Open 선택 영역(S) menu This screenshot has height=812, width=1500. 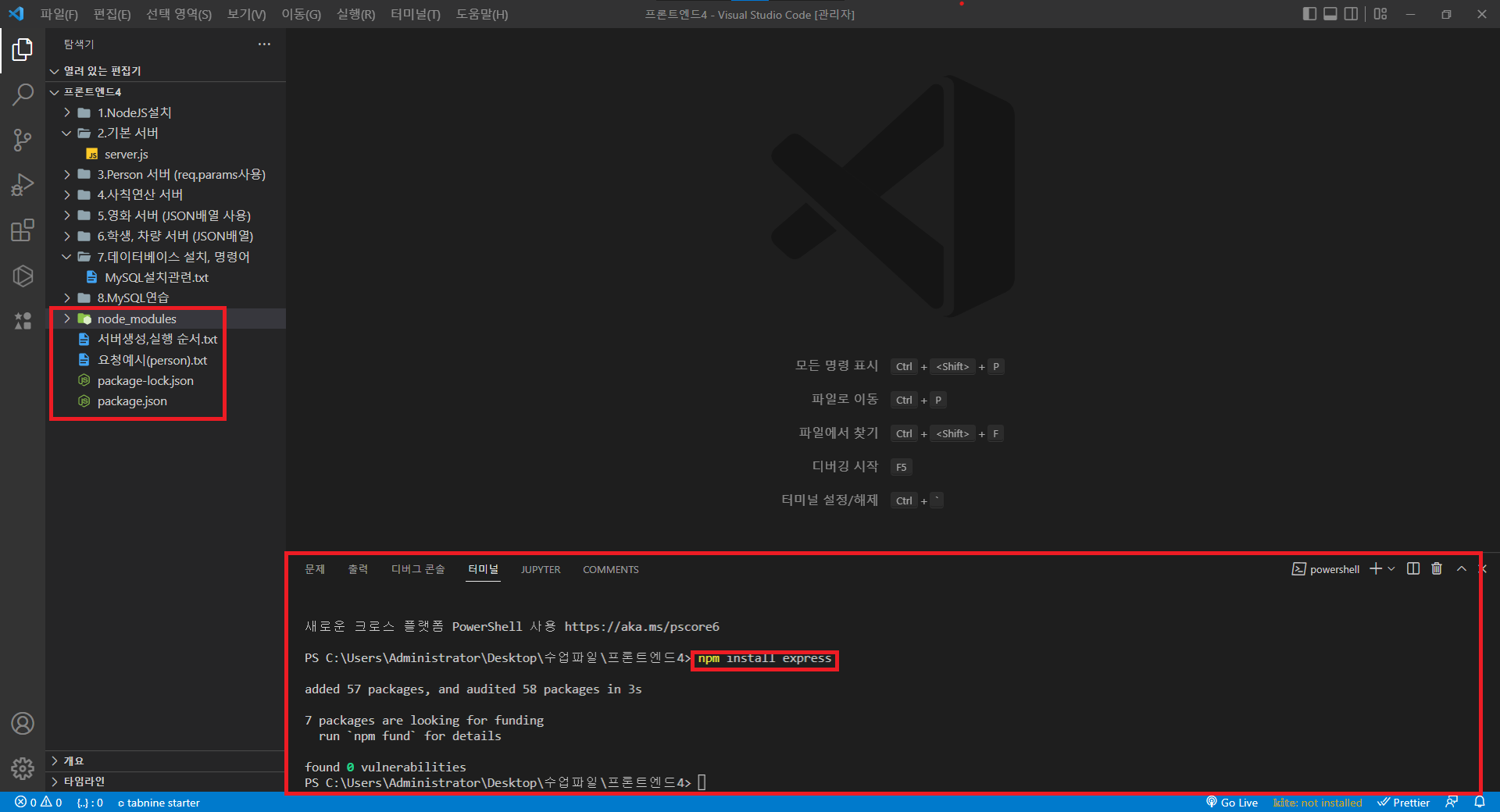tap(179, 14)
